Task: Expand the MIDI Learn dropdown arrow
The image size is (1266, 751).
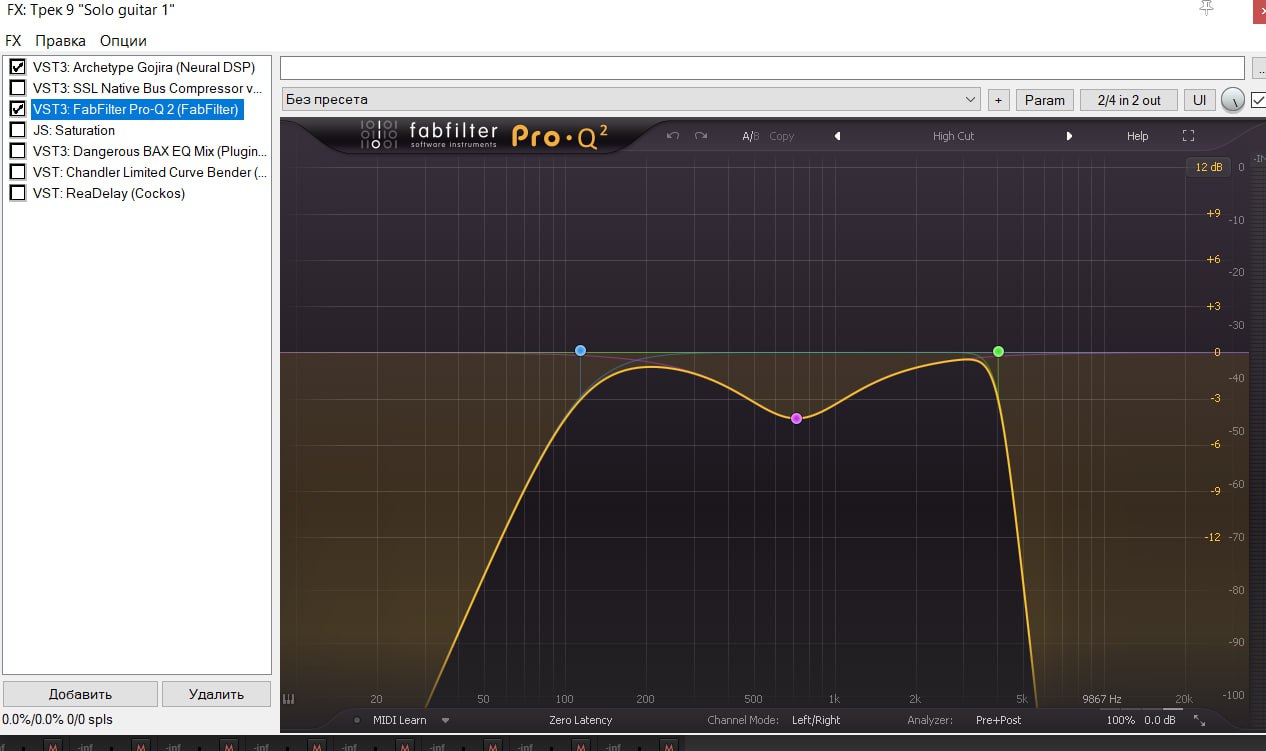Action: pyautogui.click(x=445, y=720)
